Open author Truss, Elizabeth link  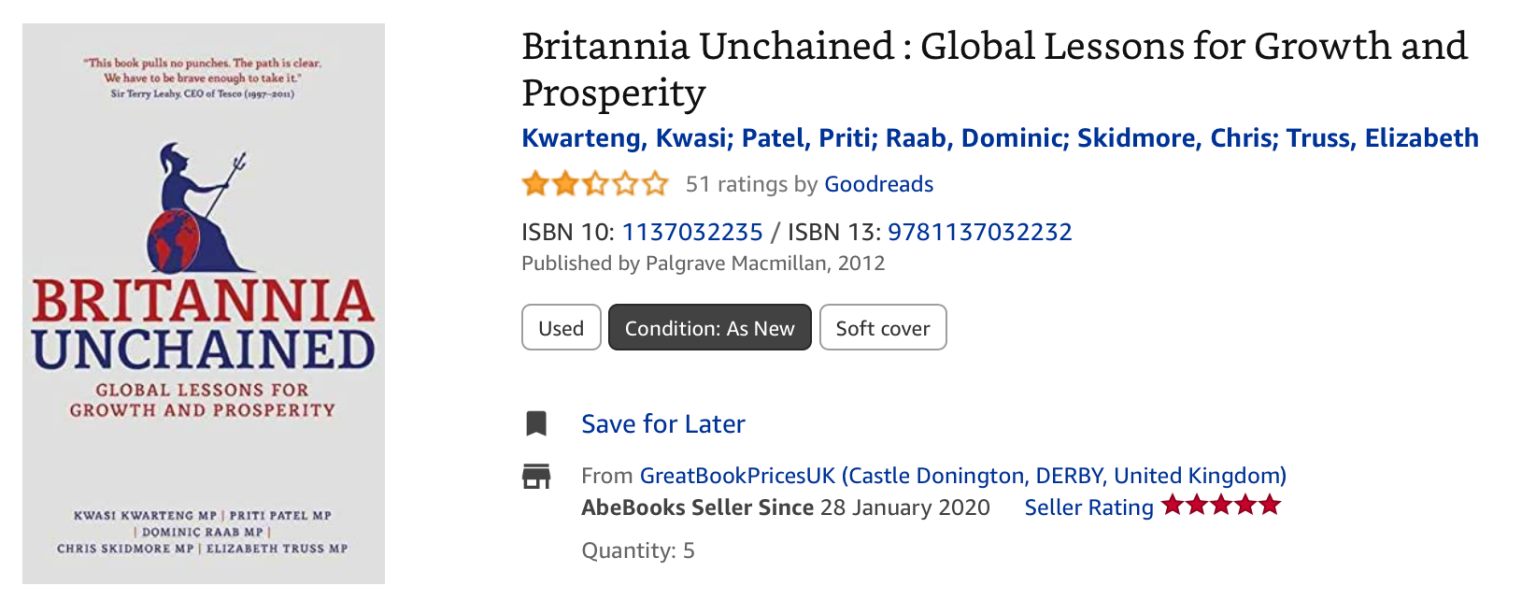tap(1382, 138)
